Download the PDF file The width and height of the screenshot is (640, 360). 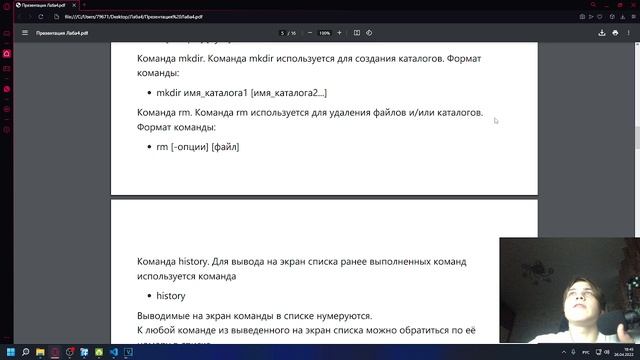(x=602, y=33)
